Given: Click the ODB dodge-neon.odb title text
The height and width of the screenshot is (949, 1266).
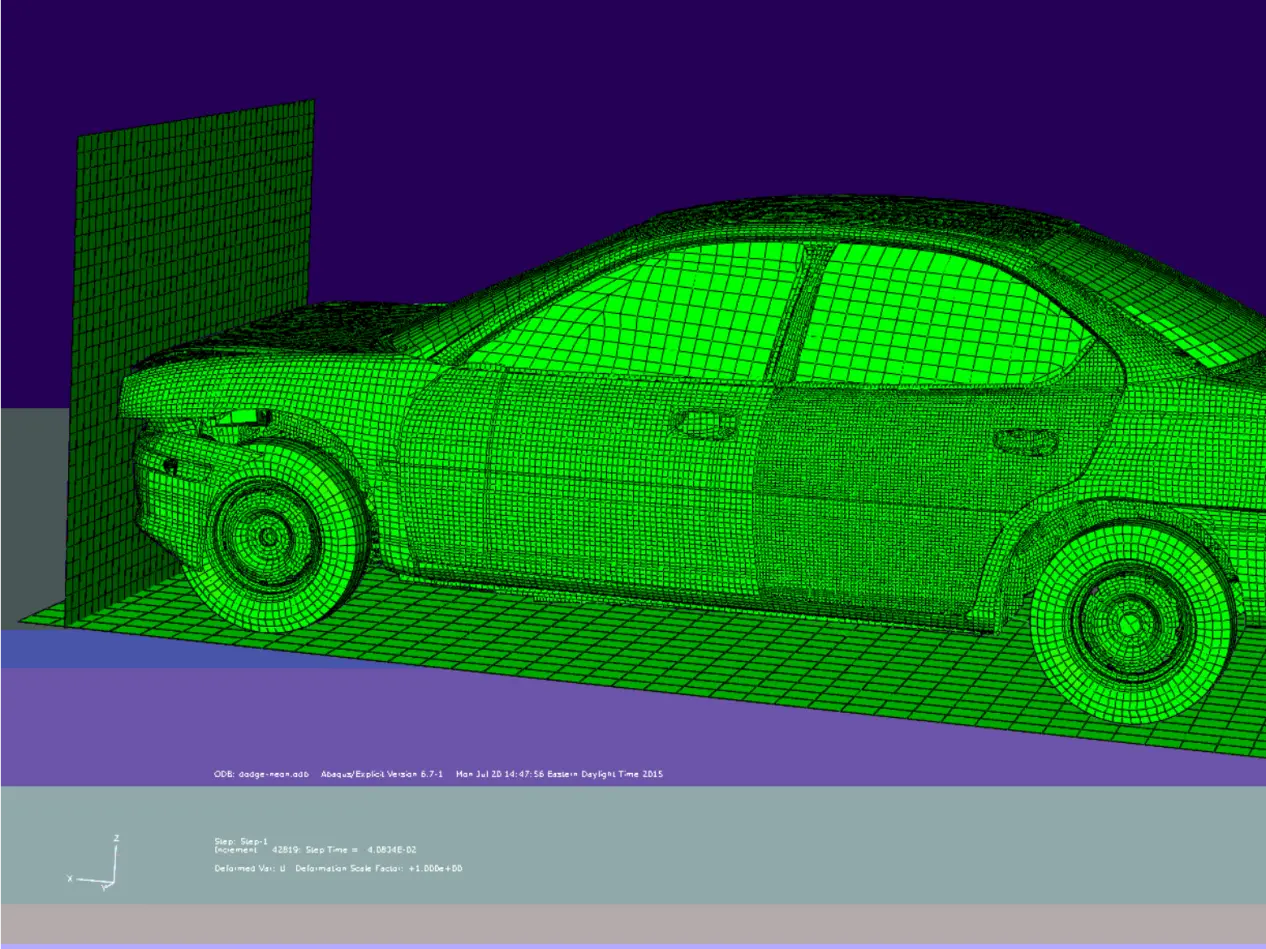Looking at the screenshot, I should 261,774.
